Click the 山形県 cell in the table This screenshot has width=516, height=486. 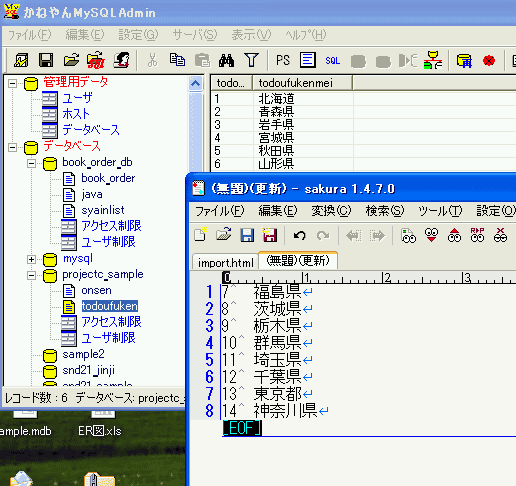click(276, 164)
